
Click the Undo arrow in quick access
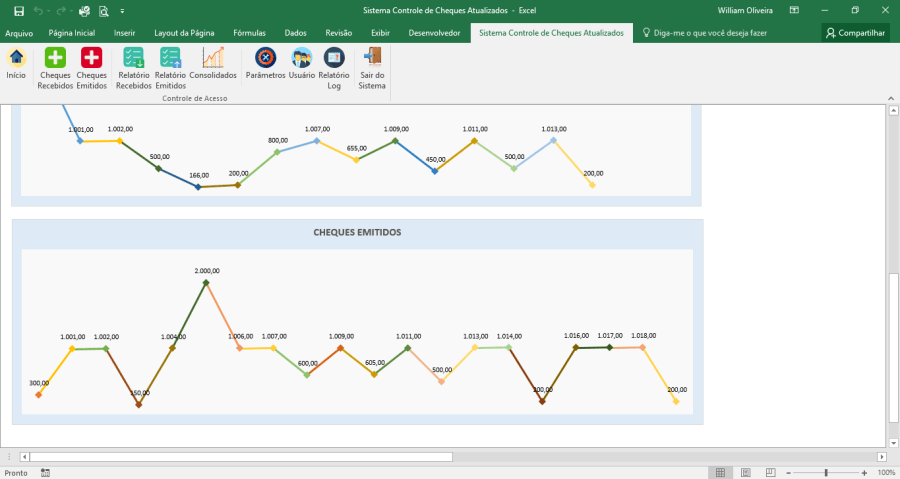[x=38, y=11]
